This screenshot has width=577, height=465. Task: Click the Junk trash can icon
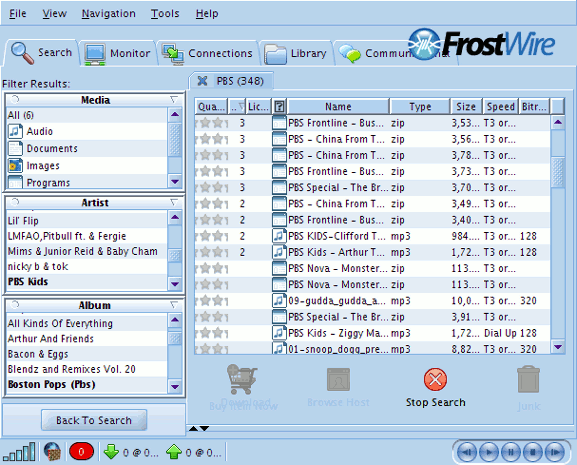tap(528, 379)
